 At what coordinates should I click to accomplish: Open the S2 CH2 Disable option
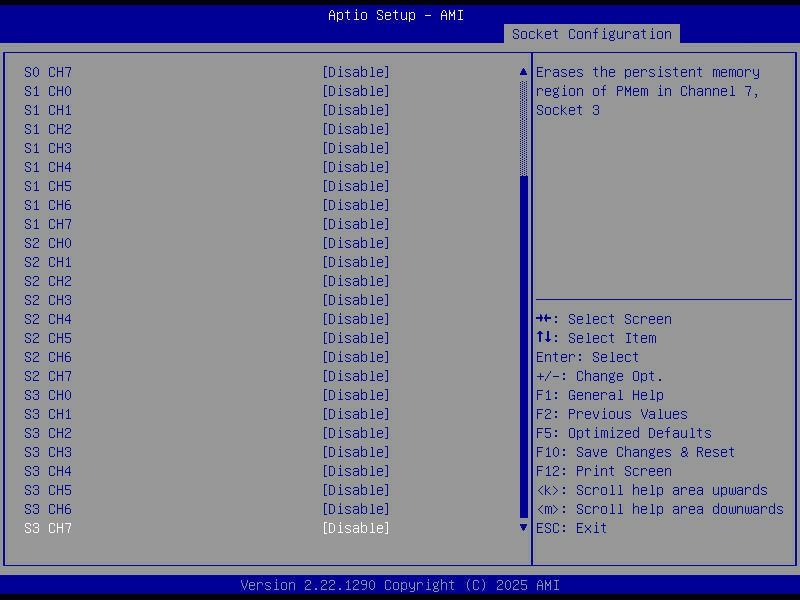tap(356, 281)
